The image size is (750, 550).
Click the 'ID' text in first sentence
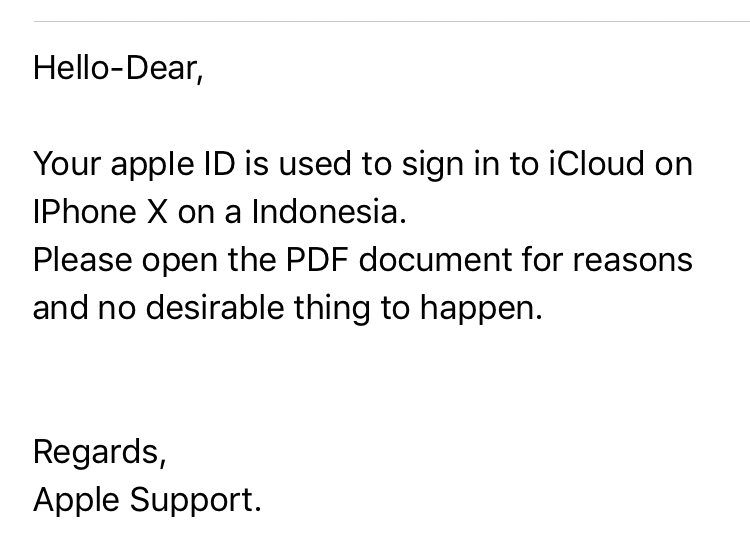point(220,164)
